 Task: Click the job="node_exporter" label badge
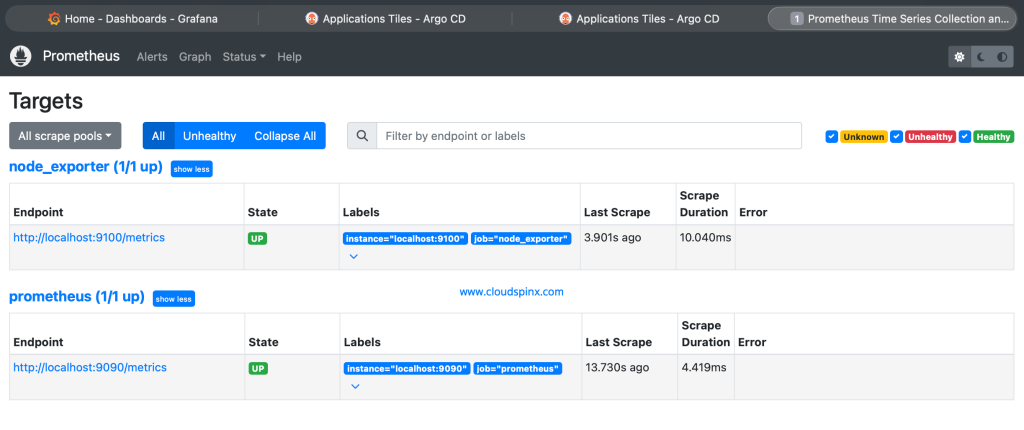521,239
